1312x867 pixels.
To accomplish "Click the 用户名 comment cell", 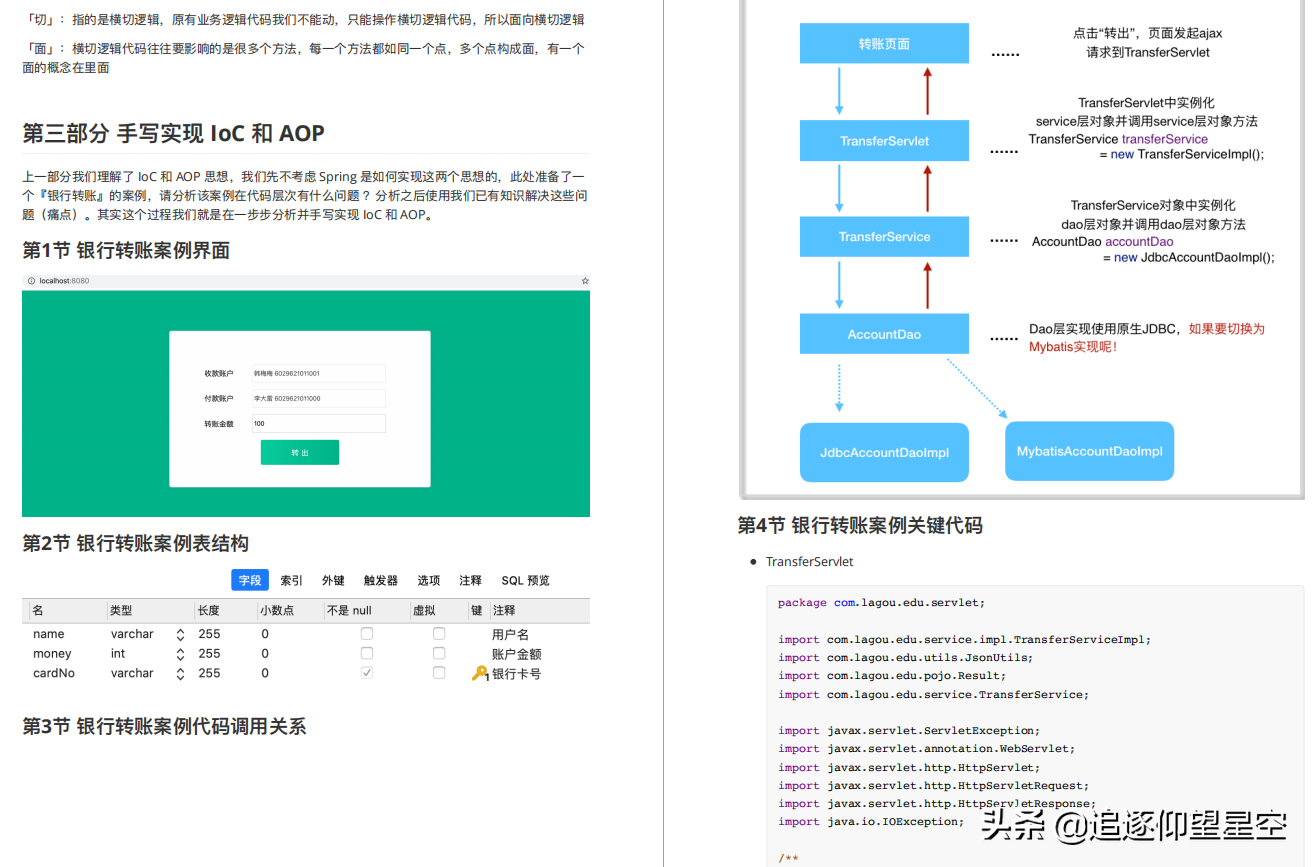I will click(510, 634).
